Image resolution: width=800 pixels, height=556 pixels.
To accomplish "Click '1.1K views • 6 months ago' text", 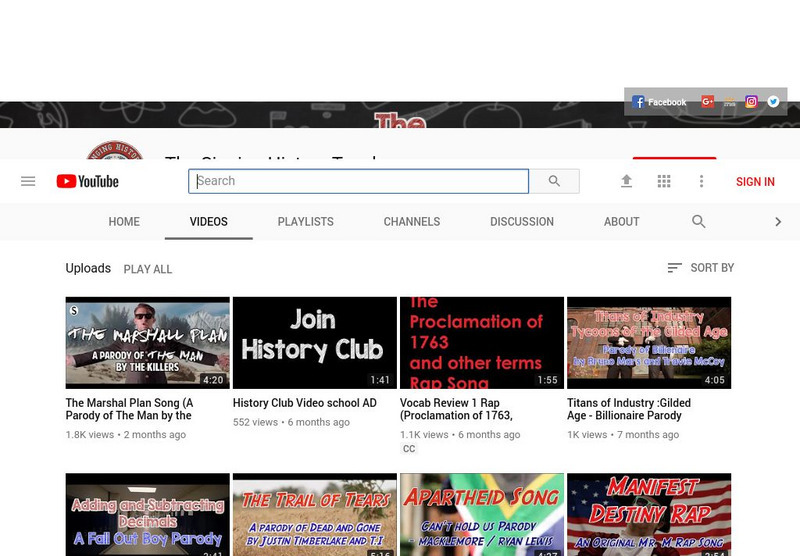I will pyautogui.click(x=460, y=435).
